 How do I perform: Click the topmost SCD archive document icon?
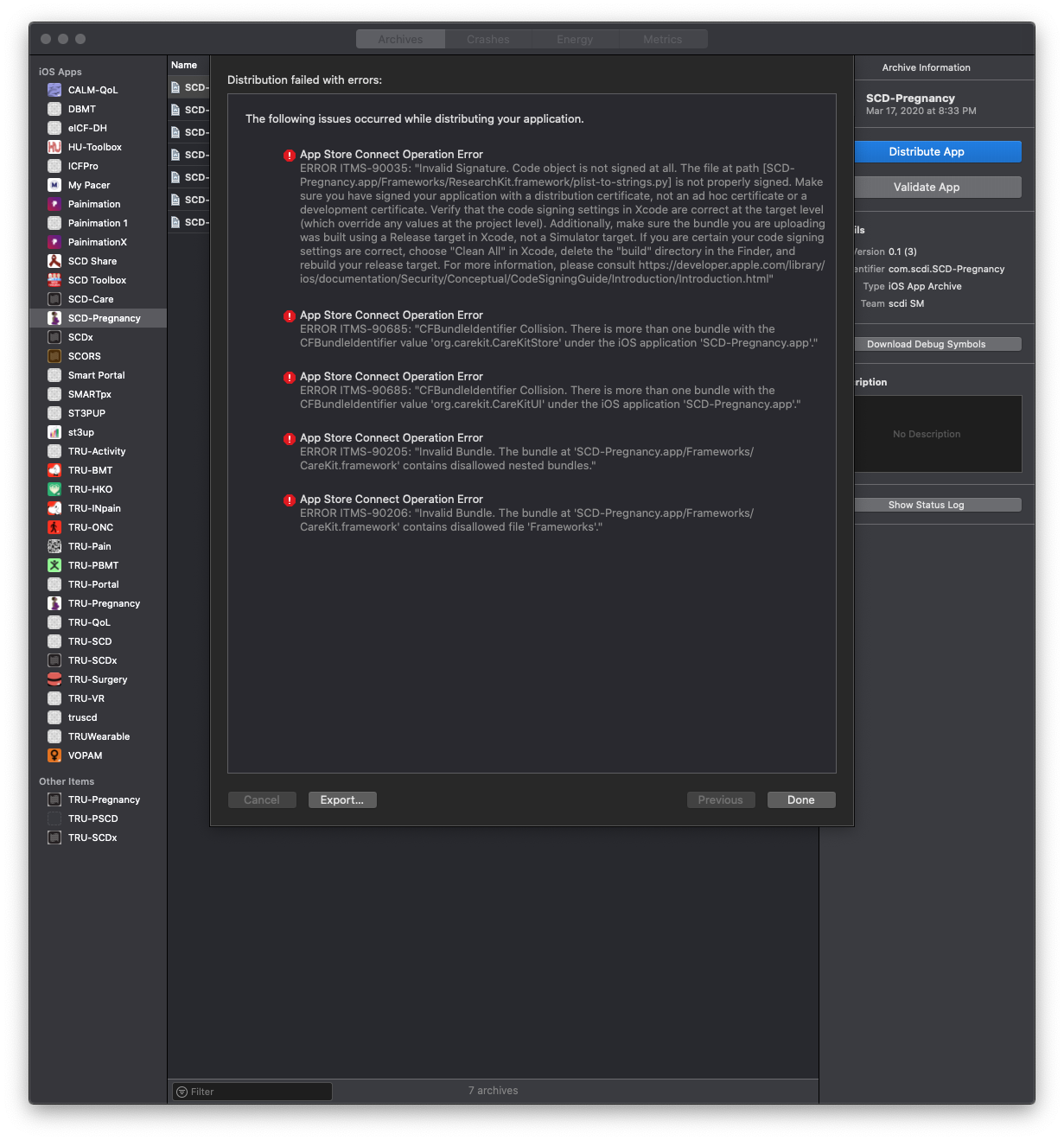click(x=177, y=86)
